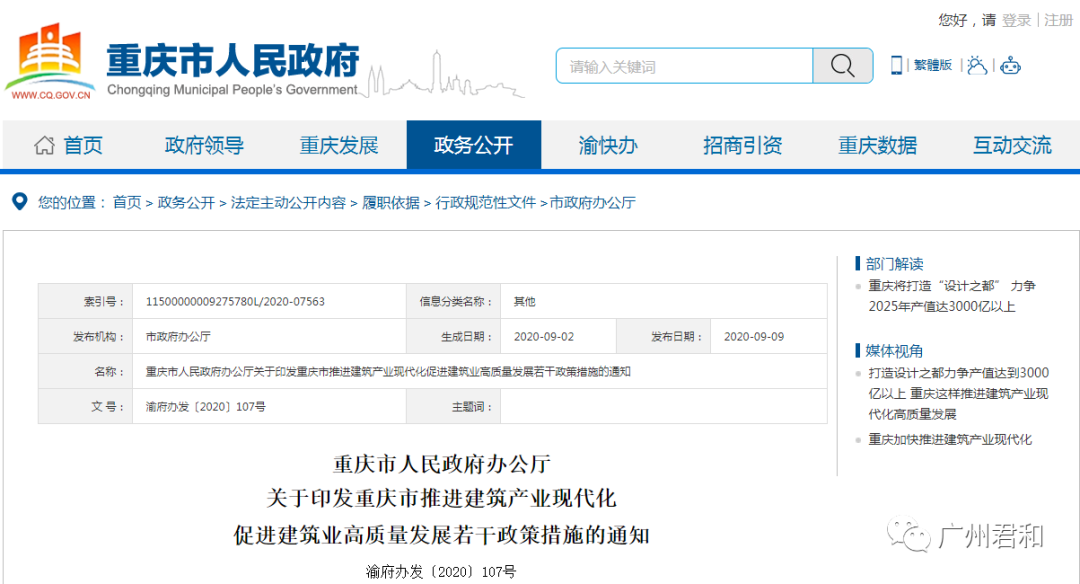The width and height of the screenshot is (1080, 584).
Task: Focus the keyword search input field
Action: point(685,66)
